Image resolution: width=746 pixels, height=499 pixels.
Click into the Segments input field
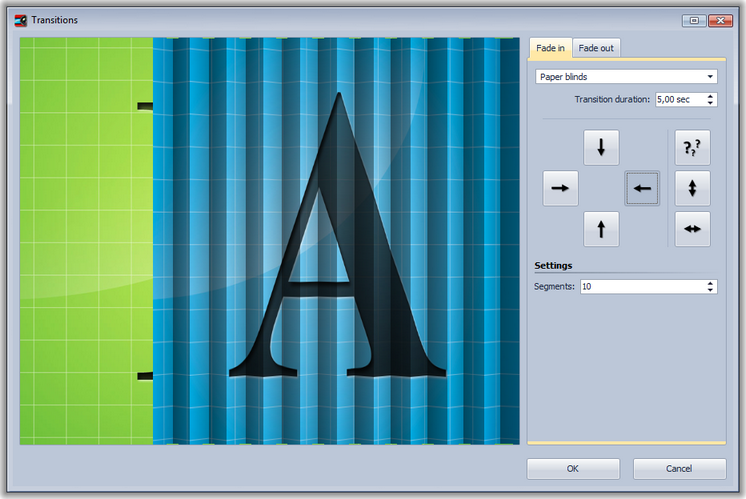pos(640,287)
